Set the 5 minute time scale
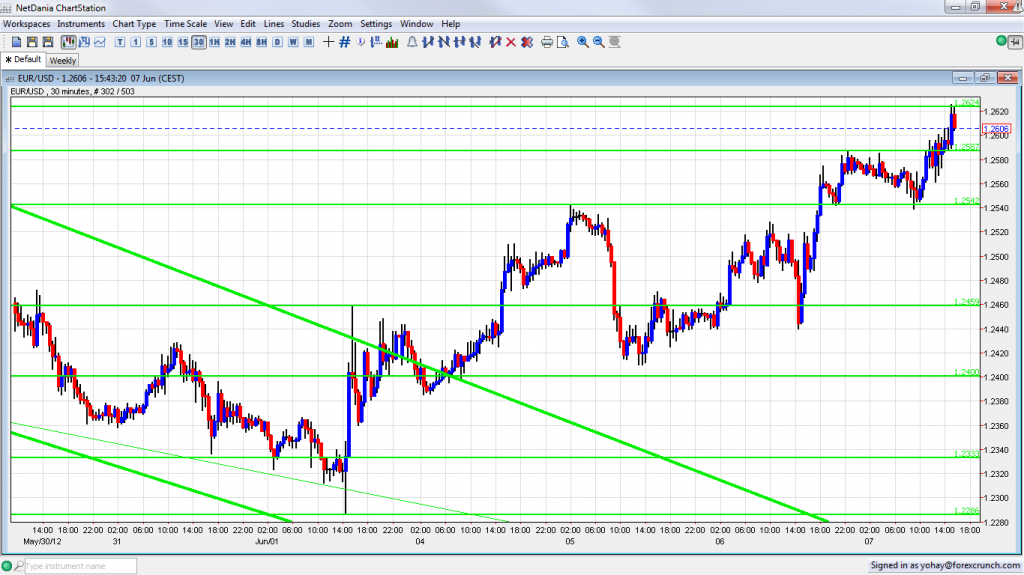Viewport: 1024px width, 575px height. point(152,42)
